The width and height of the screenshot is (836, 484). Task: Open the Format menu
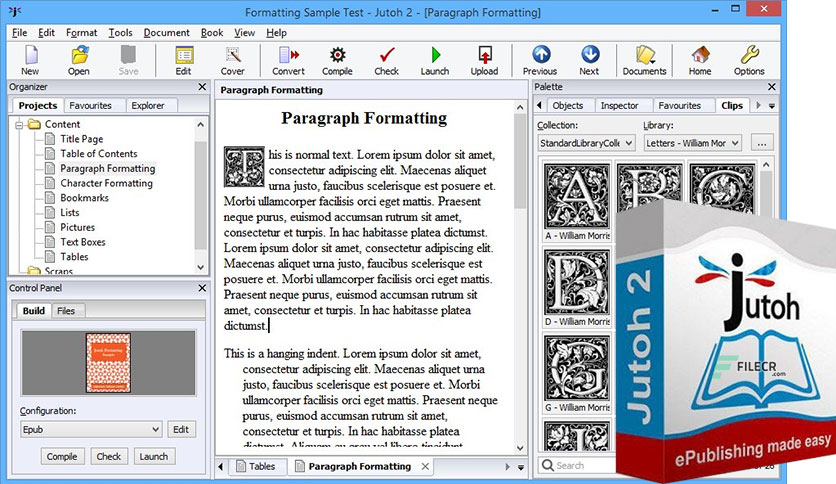(x=82, y=33)
